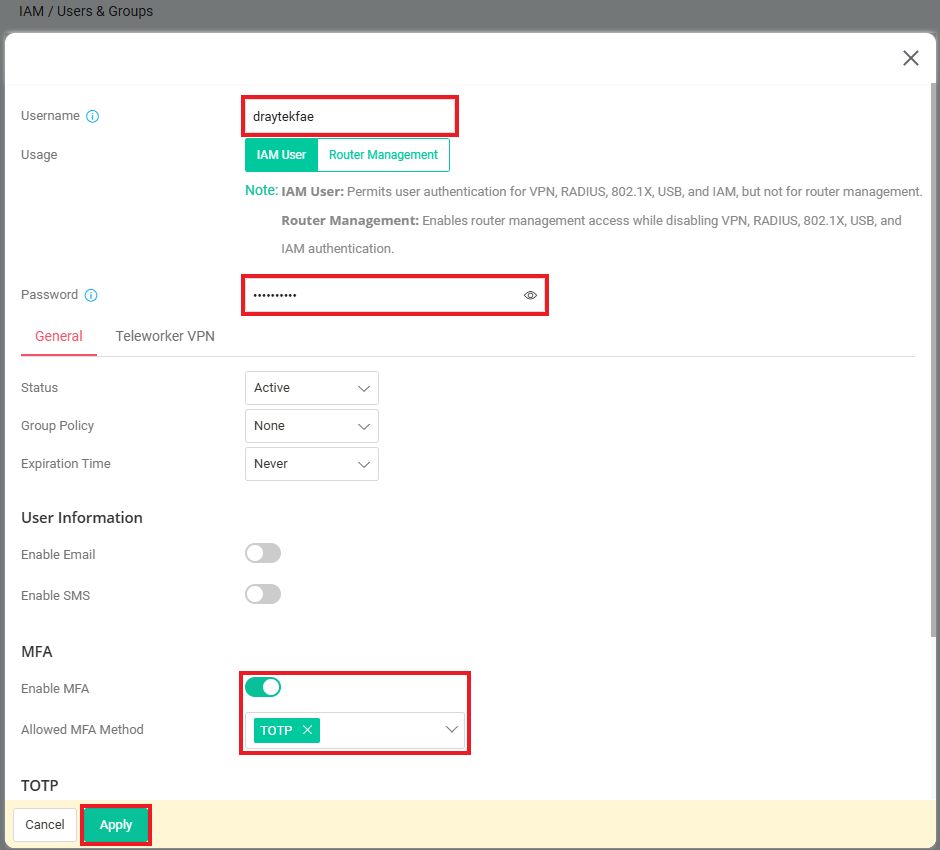Expand the Allowed MFA Method chevron
Image resolution: width=940 pixels, height=850 pixels.
pyautogui.click(x=451, y=730)
